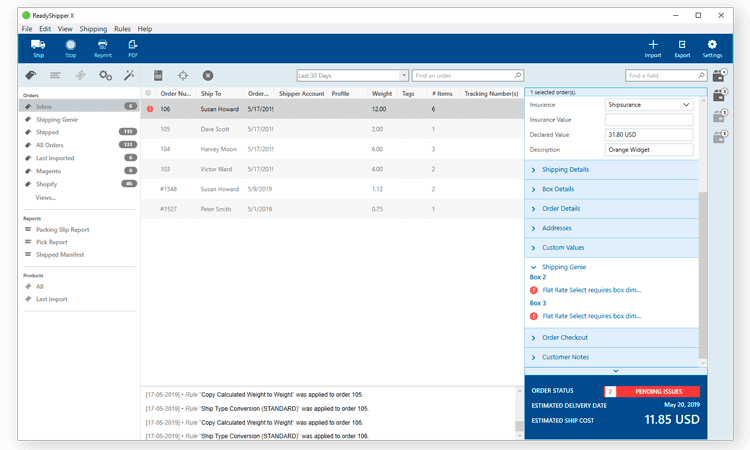Click the Ship truck icon
This screenshot has height=450, width=750.
pos(38,44)
